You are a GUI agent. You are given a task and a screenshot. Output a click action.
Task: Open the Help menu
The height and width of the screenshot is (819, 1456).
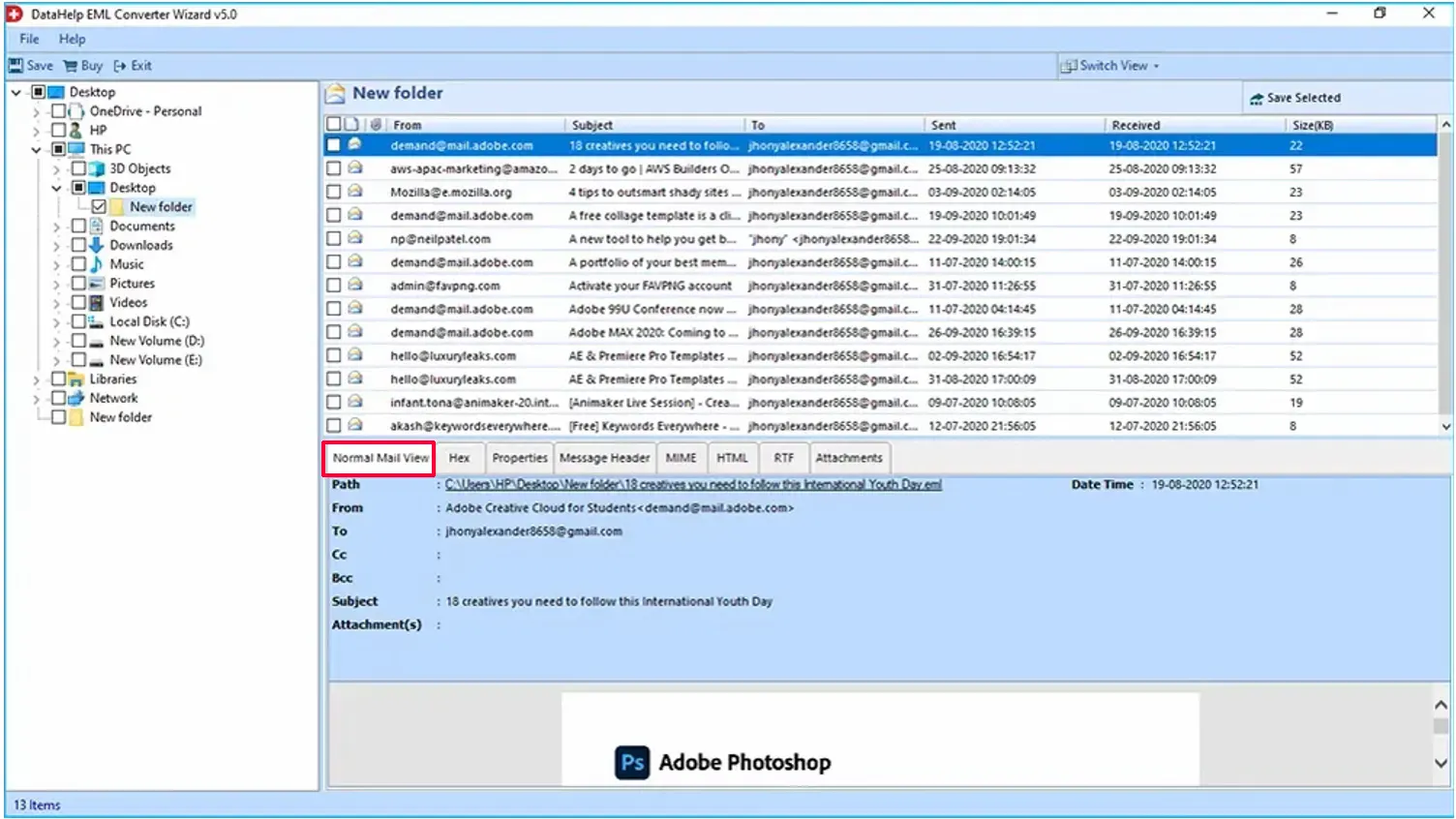[x=72, y=39]
